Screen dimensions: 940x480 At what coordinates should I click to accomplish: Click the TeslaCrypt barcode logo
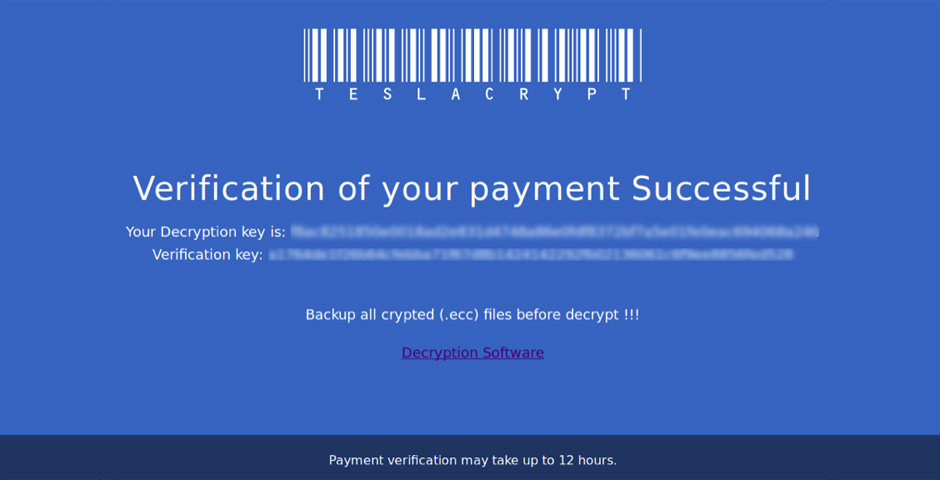(x=472, y=54)
